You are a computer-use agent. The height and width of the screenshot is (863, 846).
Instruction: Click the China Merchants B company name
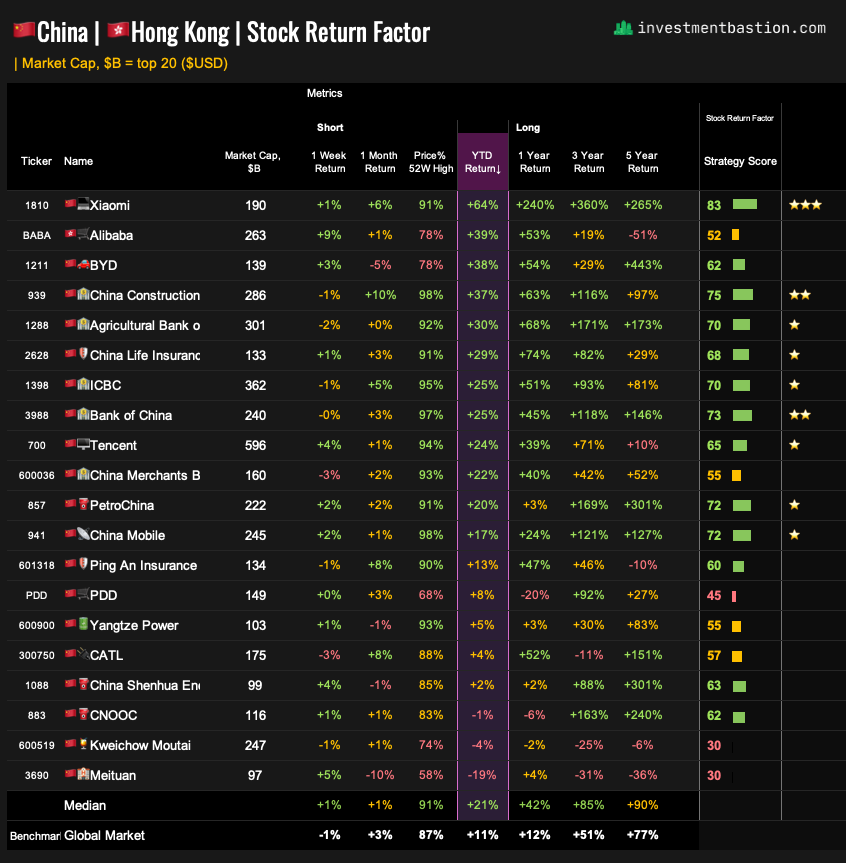(145, 476)
